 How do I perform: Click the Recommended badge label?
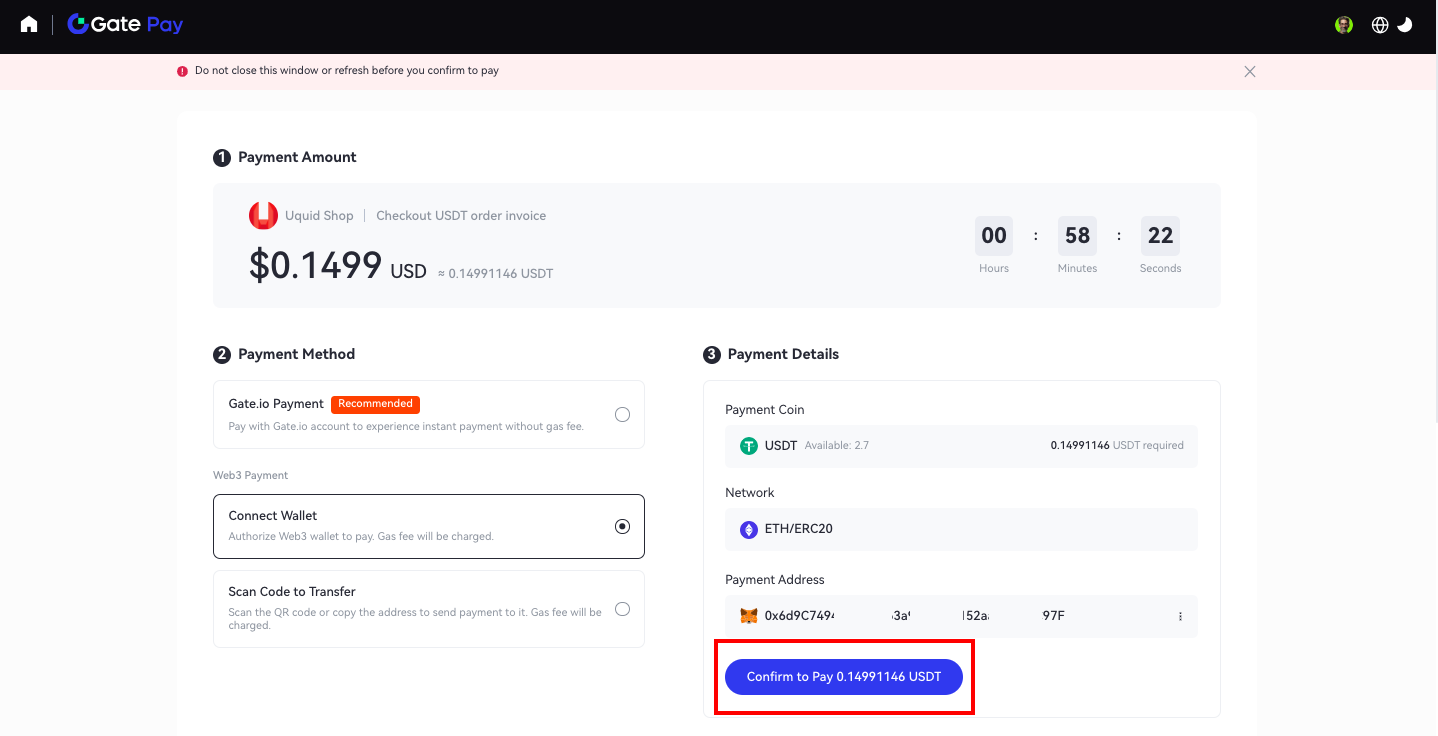[375, 404]
